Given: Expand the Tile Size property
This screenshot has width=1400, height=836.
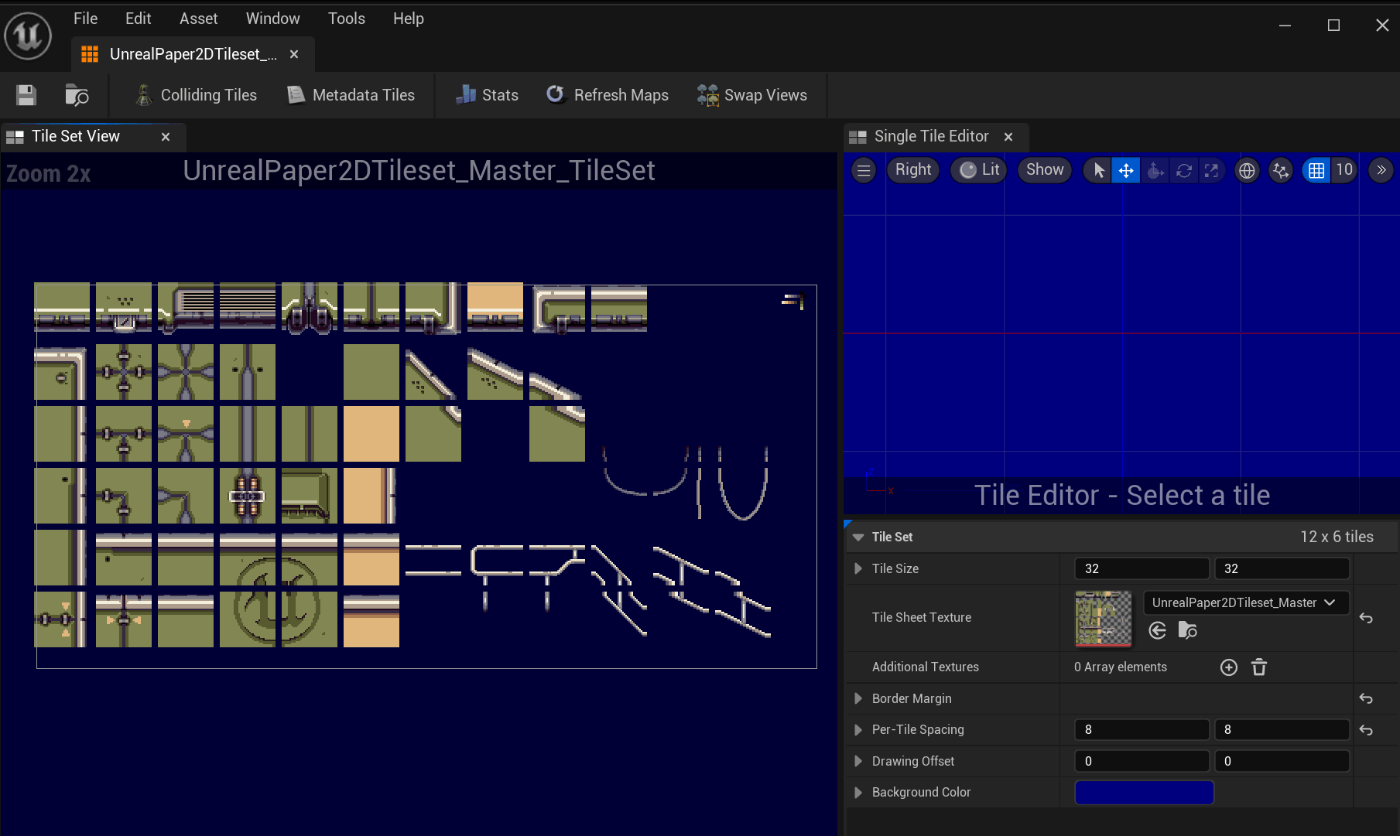Looking at the screenshot, I should click(x=858, y=568).
